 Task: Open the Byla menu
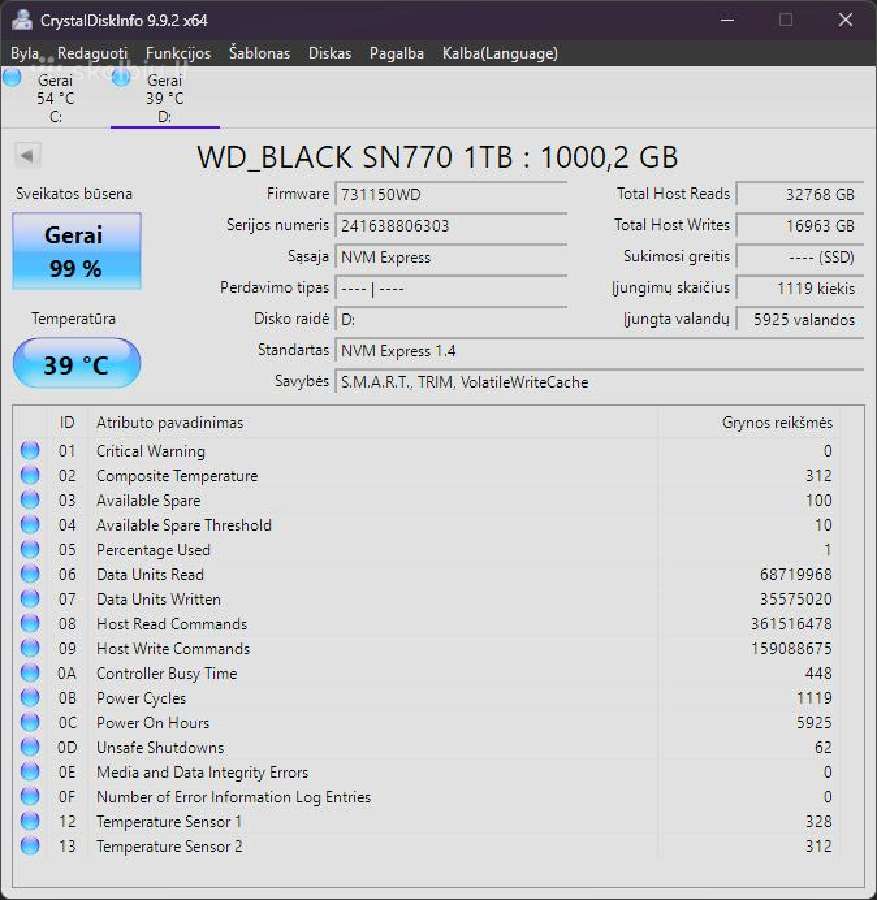coord(25,53)
